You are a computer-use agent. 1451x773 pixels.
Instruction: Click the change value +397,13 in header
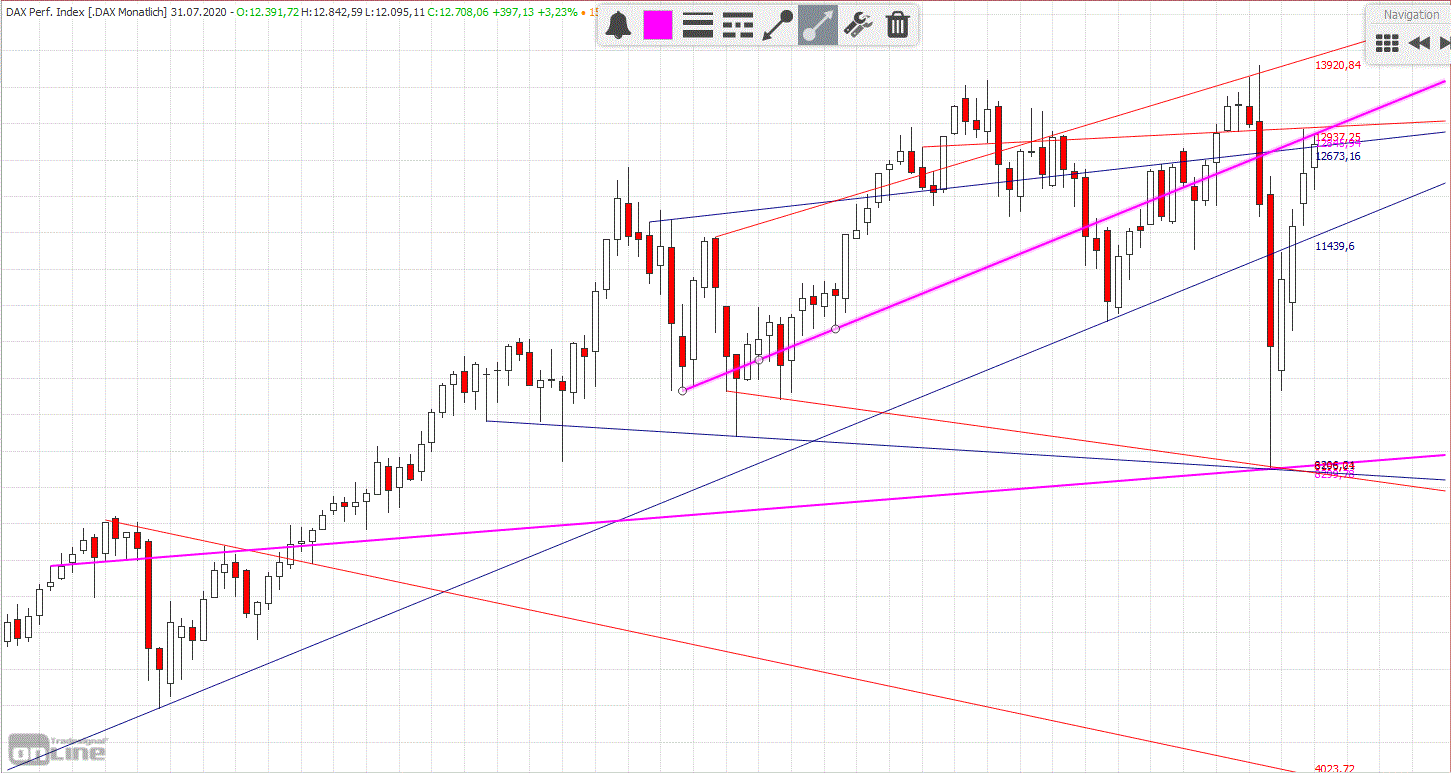coord(513,12)
